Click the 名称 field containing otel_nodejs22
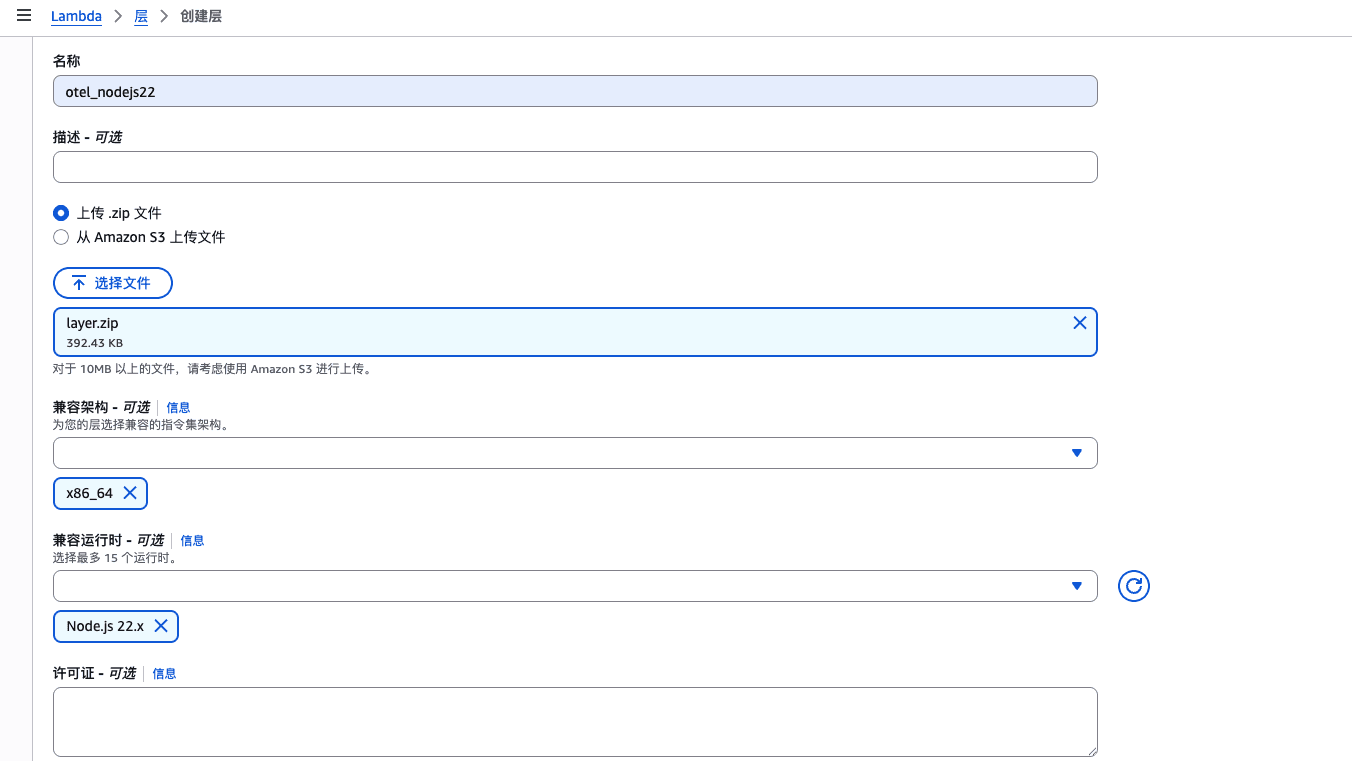This screenshot has height=761, width=1352. pyautogui.click(x=575, y=91)
